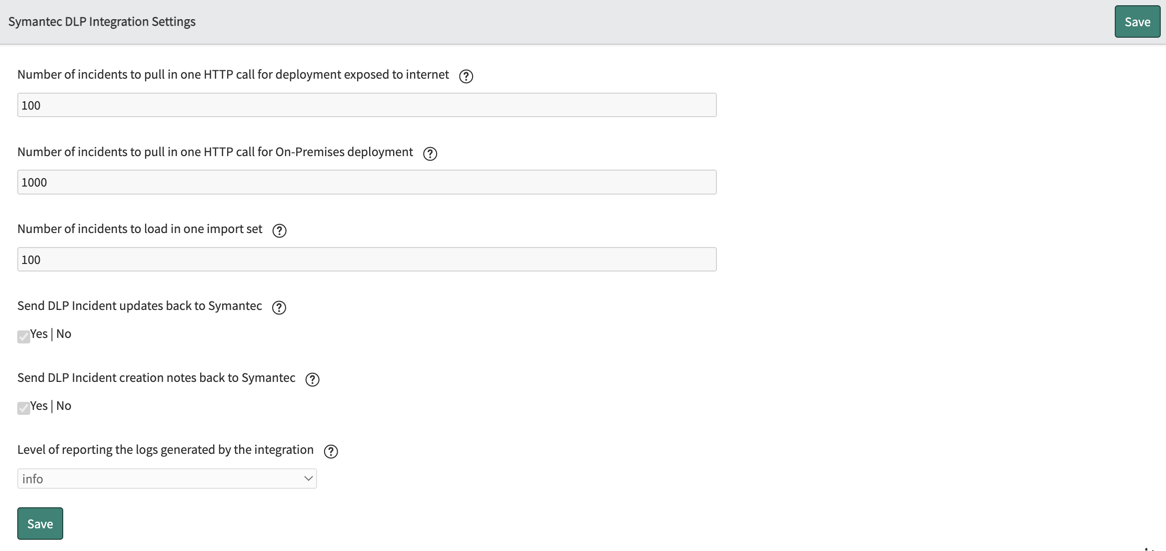Open the log level dropdown showing info

(x=167, y=479)
